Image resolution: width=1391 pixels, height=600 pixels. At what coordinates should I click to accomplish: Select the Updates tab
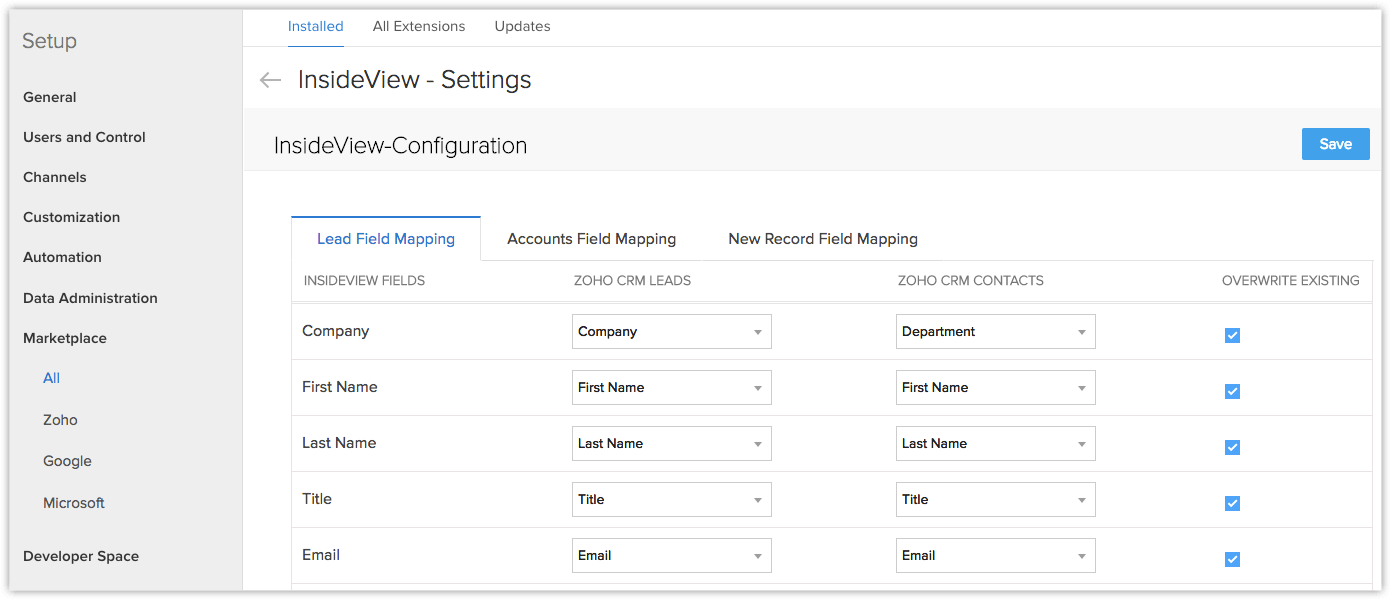tap(522, 26)
